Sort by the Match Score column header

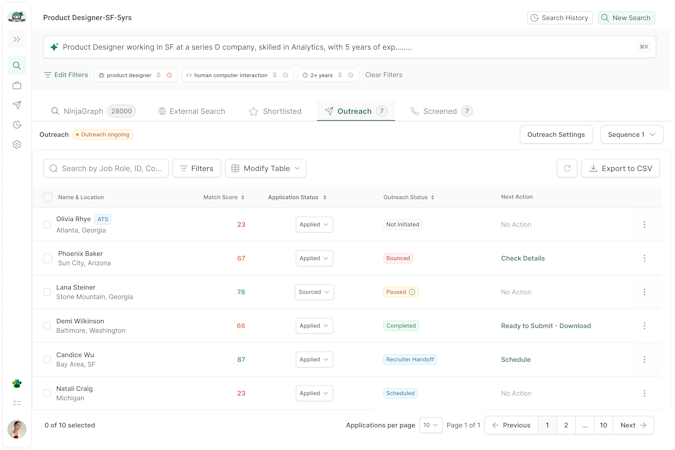224,198
